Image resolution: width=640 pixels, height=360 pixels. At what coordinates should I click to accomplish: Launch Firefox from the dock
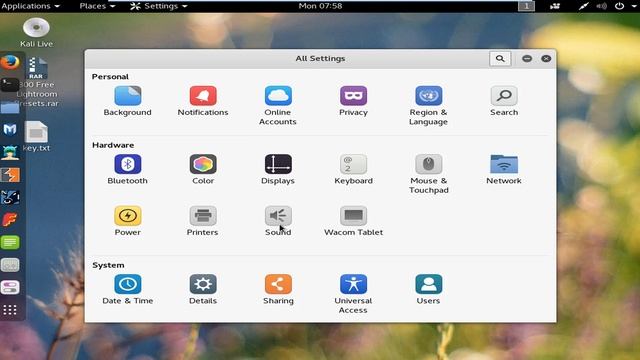coord(10,63)
